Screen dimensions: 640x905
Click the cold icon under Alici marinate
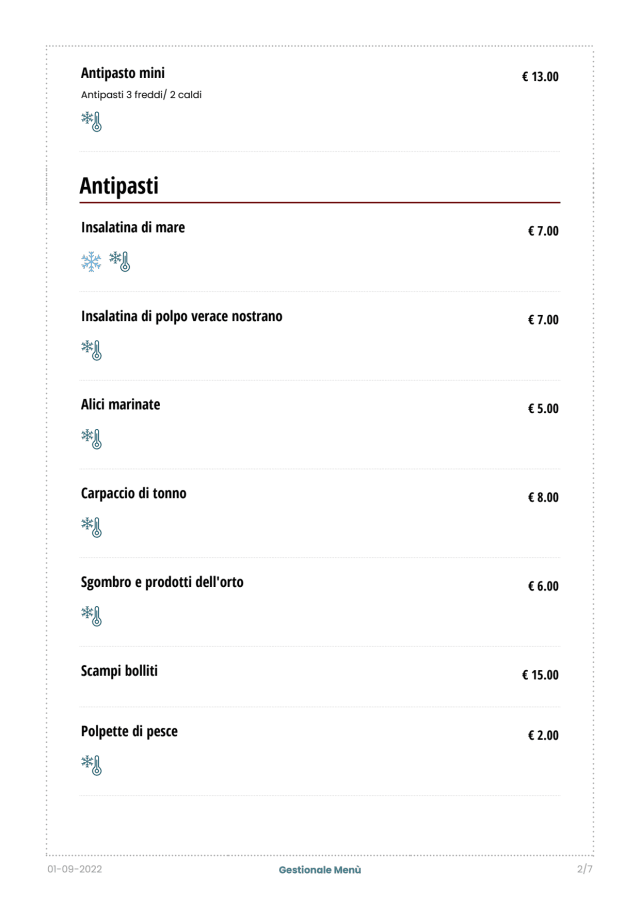point(92,439)
